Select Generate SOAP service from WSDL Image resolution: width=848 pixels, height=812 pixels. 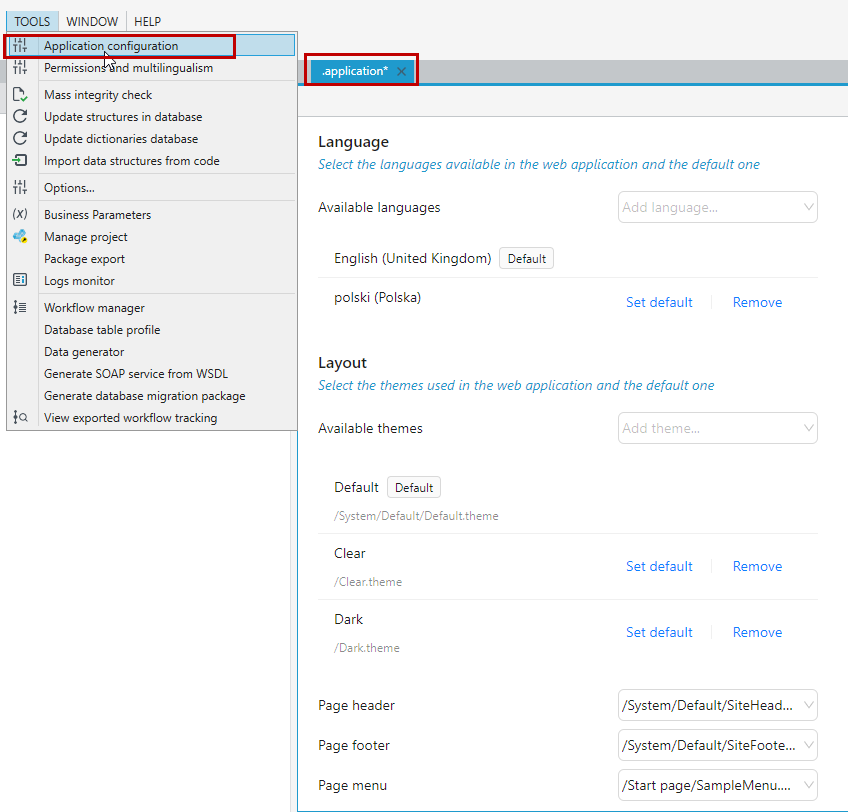coord(151,373)
